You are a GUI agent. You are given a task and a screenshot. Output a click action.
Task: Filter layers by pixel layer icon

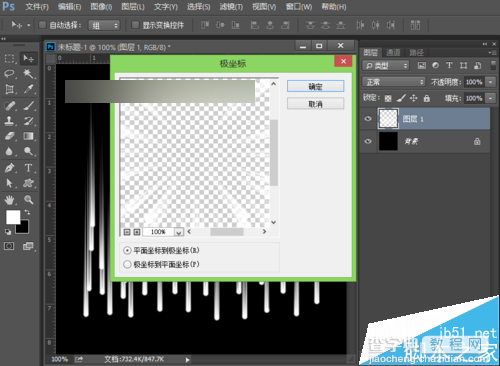(x=422, y=65)
